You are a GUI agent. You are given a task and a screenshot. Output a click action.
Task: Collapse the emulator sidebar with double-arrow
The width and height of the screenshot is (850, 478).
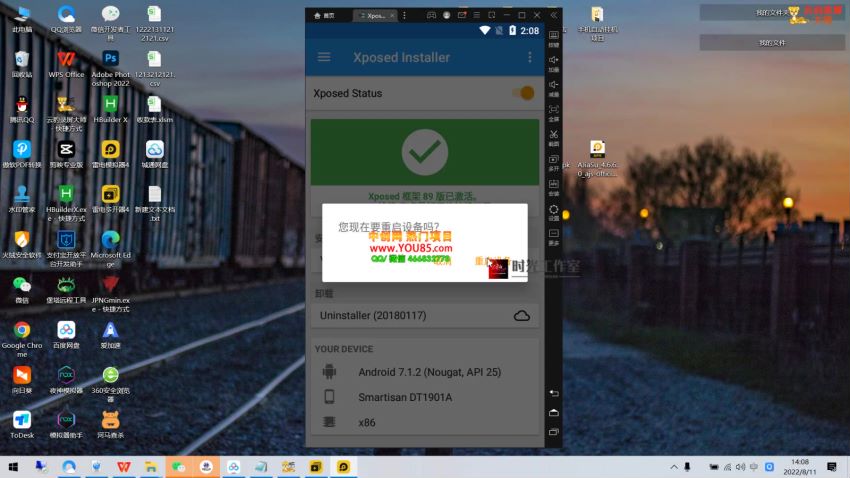click(553, 15)
